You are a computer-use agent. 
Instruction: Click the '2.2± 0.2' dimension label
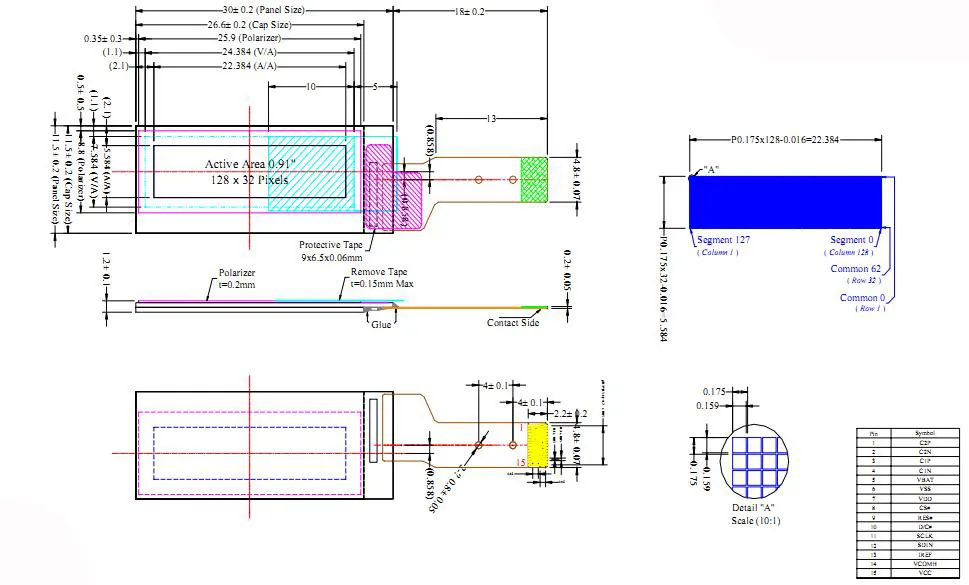click(570, 414)
